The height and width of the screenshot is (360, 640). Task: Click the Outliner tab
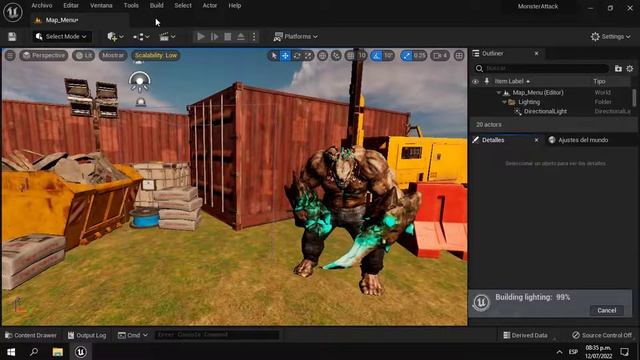(492, 53)
